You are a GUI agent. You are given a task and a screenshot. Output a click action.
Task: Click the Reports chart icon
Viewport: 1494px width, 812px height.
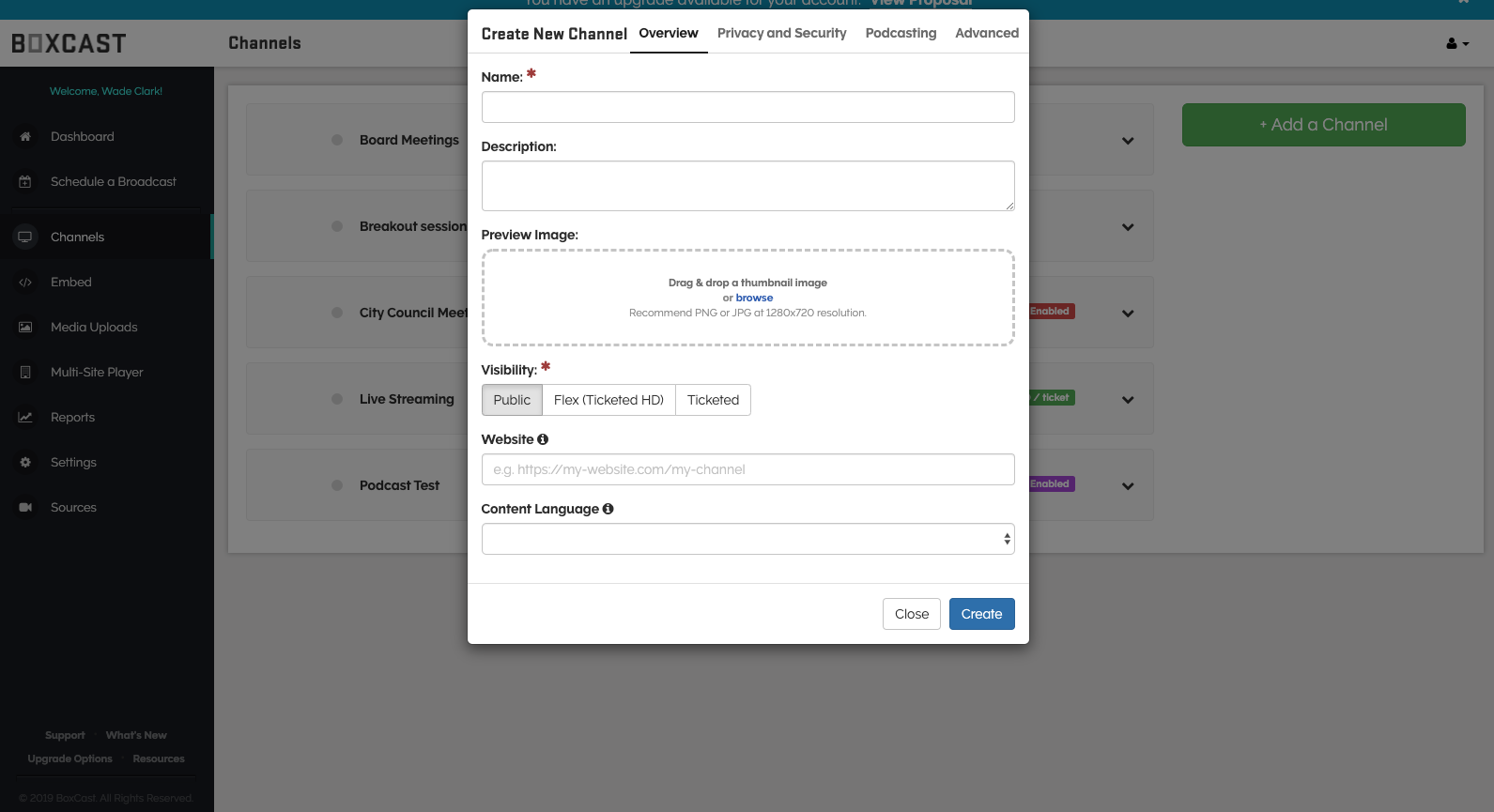pyautogui.click(x=25, y=418)
